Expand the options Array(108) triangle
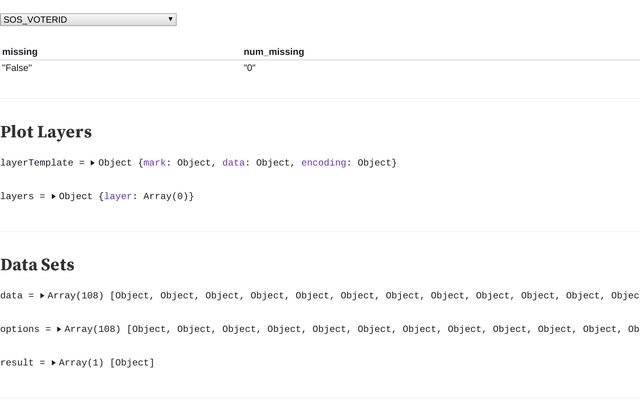This screenshot has height=400, width=640. click(x=59, y=329)
